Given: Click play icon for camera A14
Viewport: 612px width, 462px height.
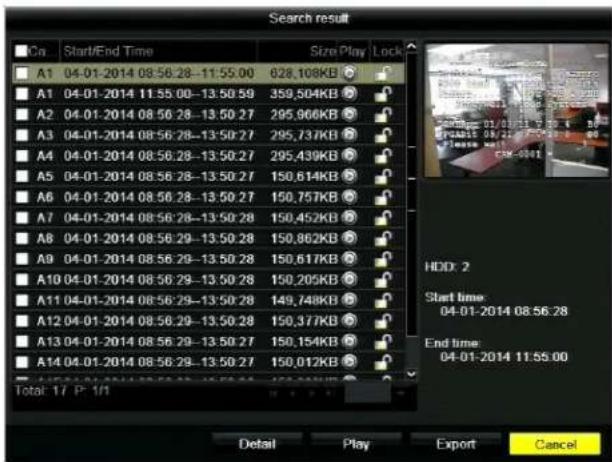Looking at the screenshot, I should pyautogui.click(x=349, y=362).
